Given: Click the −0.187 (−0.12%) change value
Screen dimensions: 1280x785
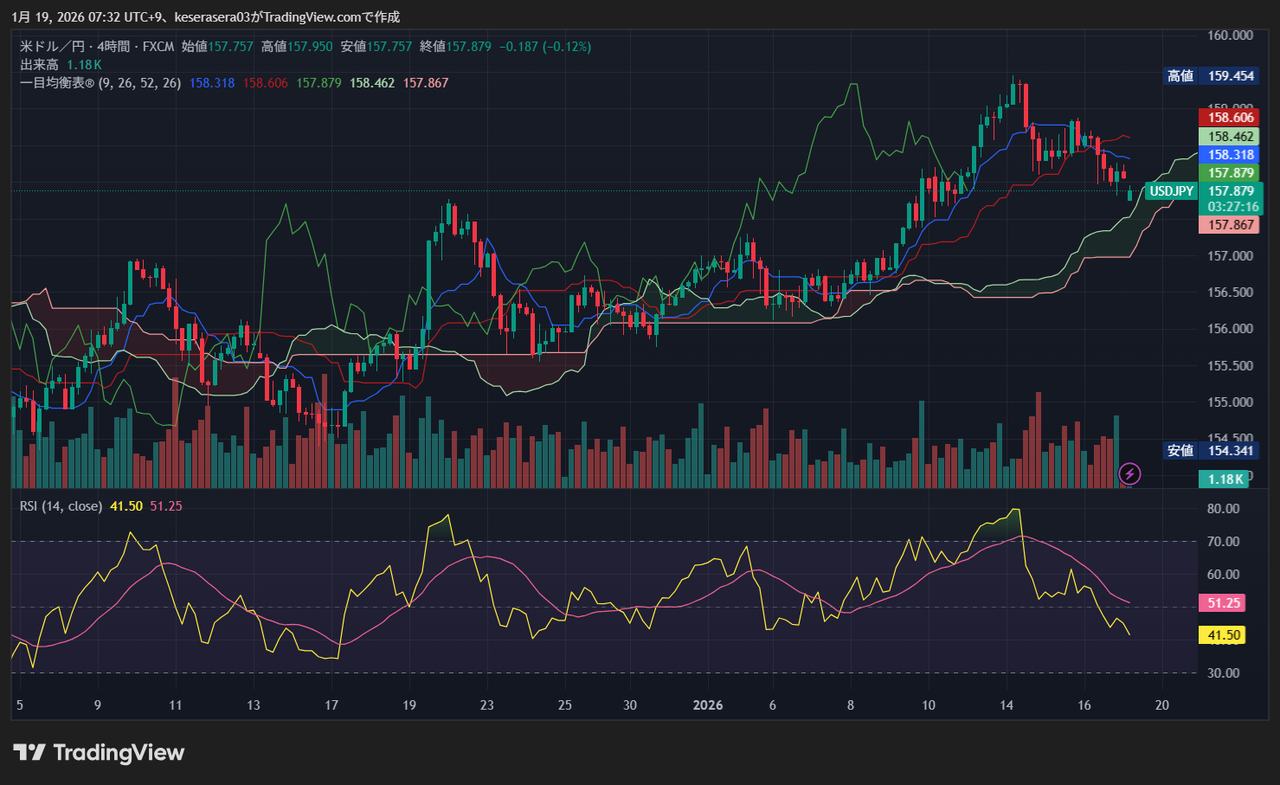Looking at the screenshot, I should click(545, 47).
